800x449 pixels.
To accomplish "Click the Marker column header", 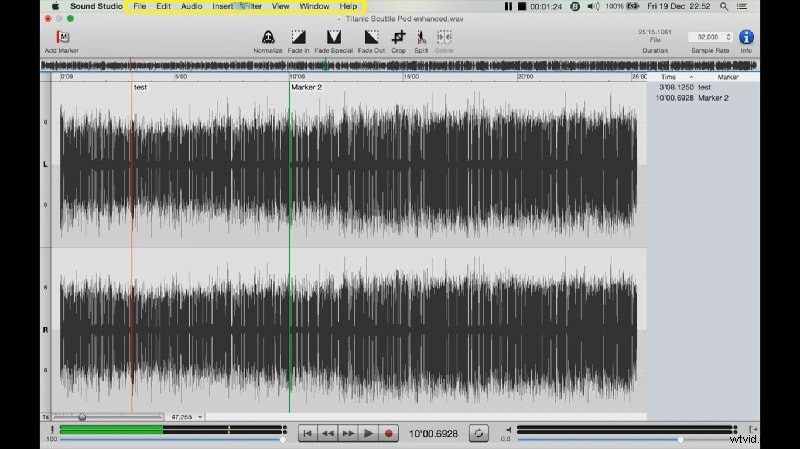I will (x=728, y=77).
